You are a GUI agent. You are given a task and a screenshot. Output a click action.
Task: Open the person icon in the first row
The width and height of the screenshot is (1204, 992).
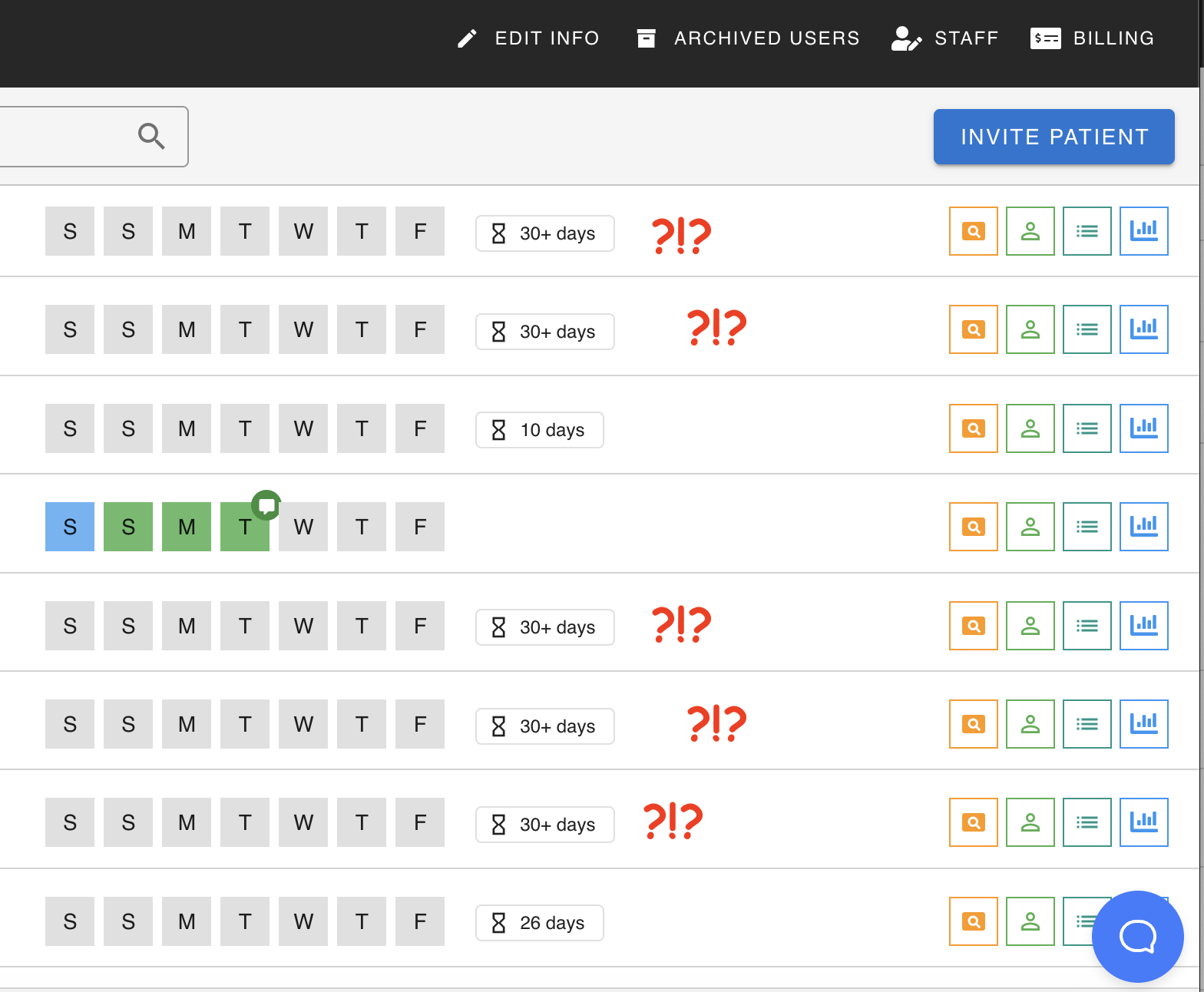1030,231
